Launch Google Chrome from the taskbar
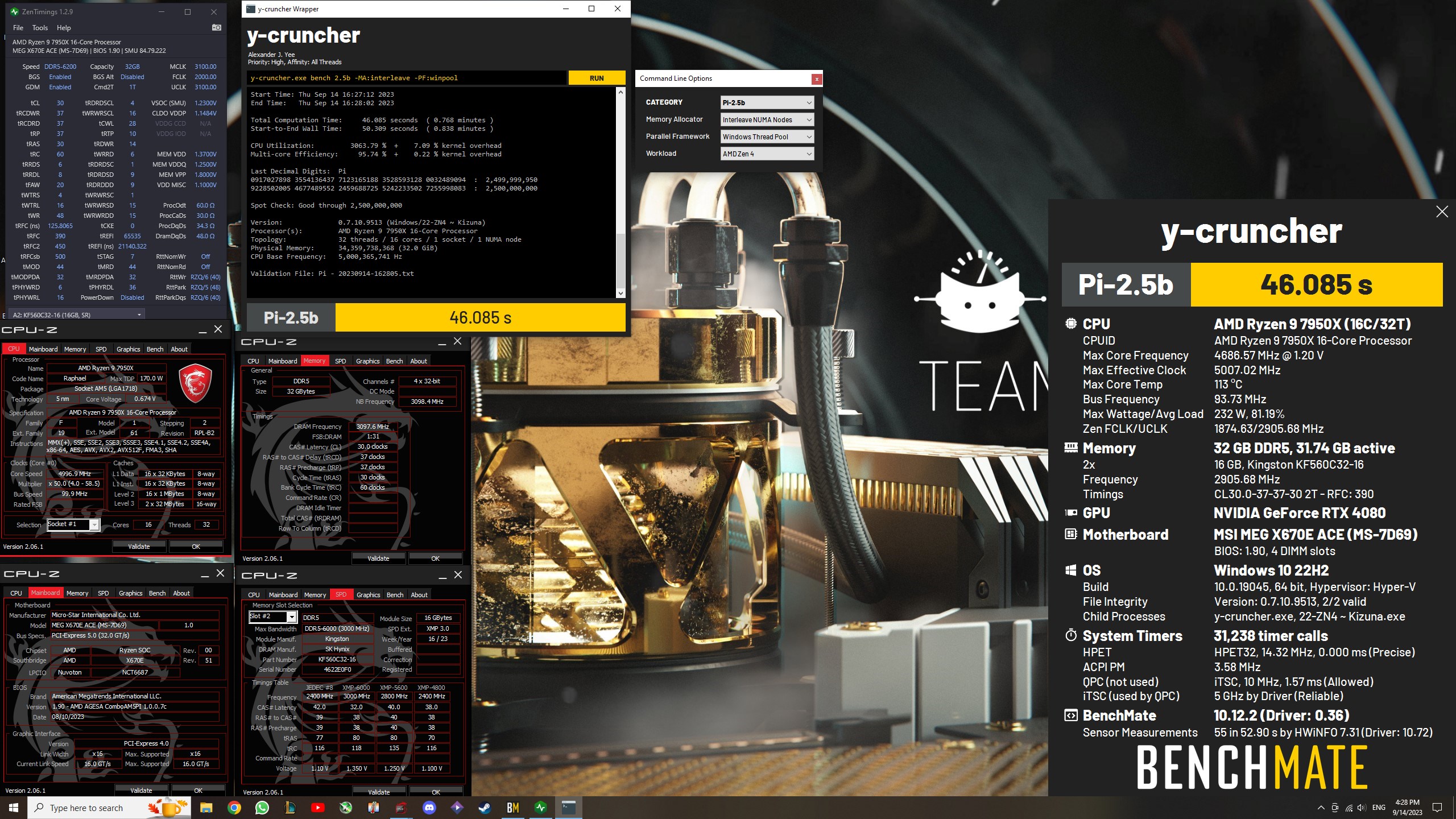This screenshot has width=1456, height=819. [234, 808]
